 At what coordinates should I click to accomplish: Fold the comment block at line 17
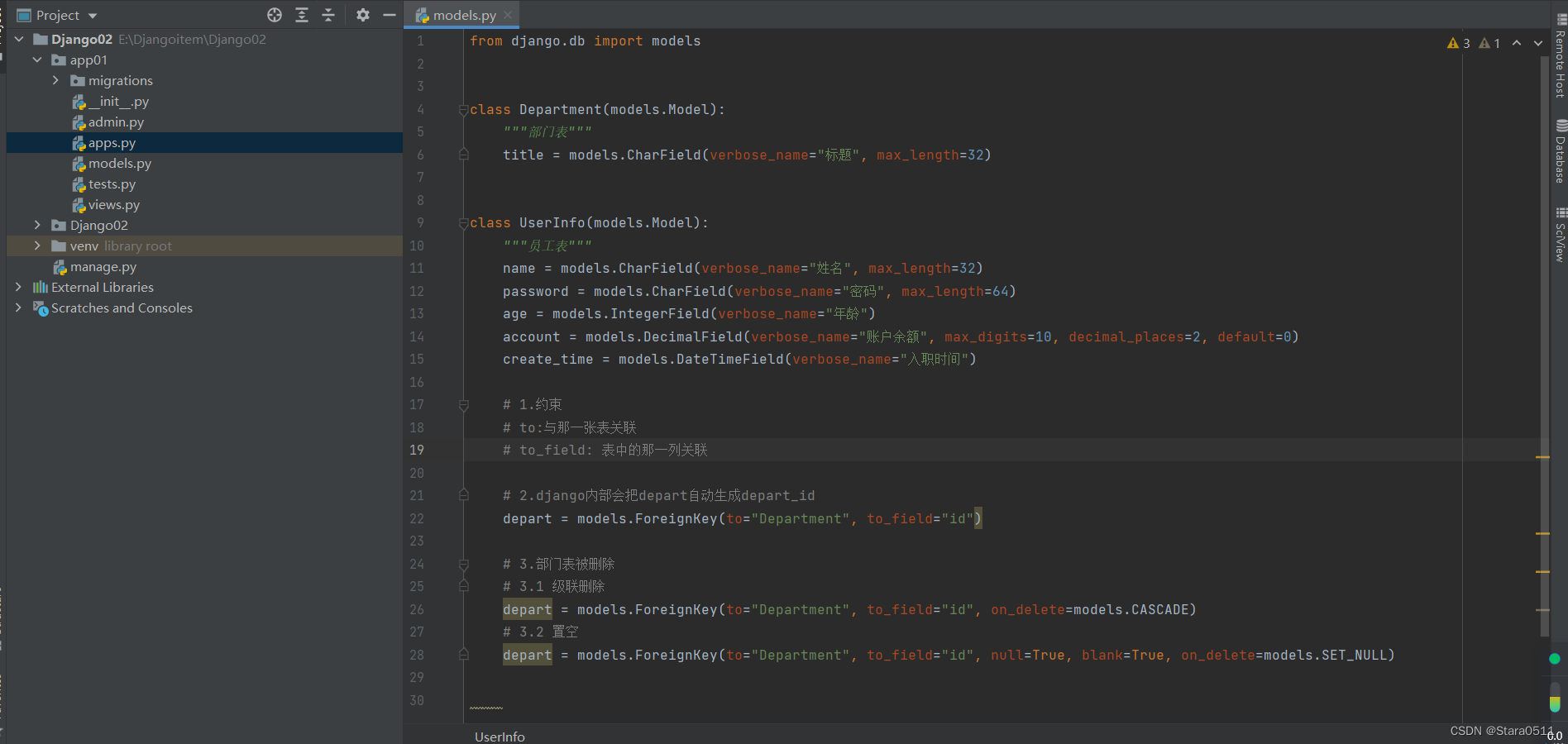click(464, 405)
